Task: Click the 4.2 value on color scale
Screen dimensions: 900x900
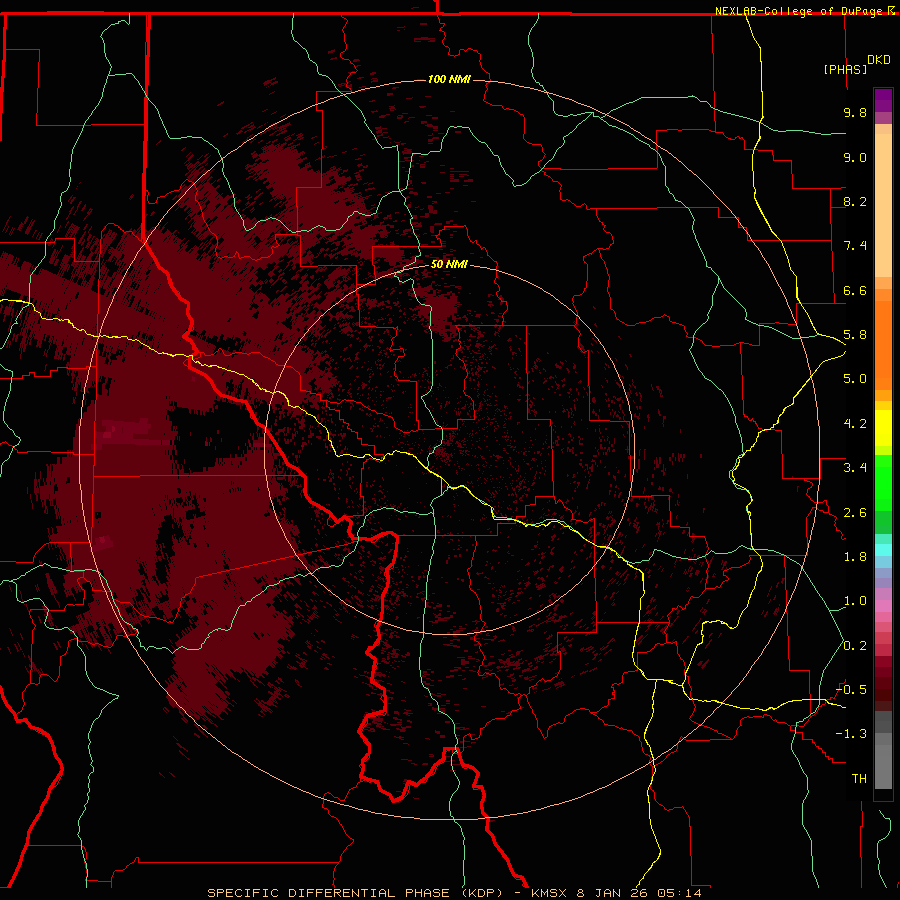Action: pyautogui.click(x=855, y=424)
